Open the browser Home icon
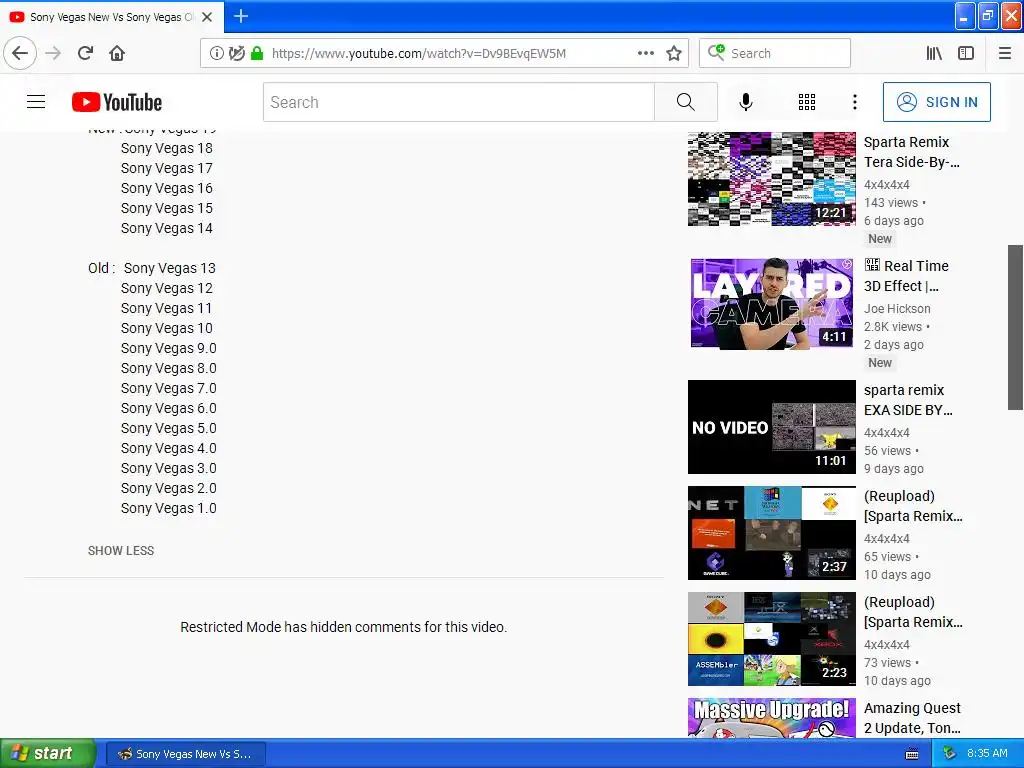Viewport: 1024px width, 768px height. click(x=117, y=53)
